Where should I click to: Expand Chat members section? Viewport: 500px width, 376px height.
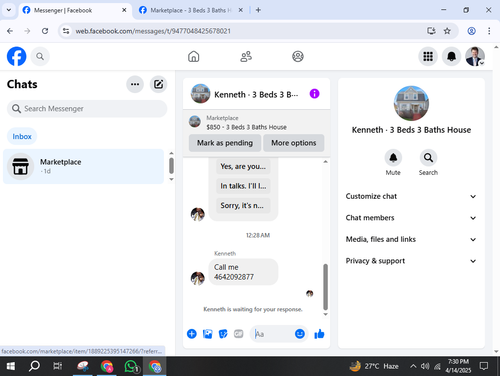[411, 218]
